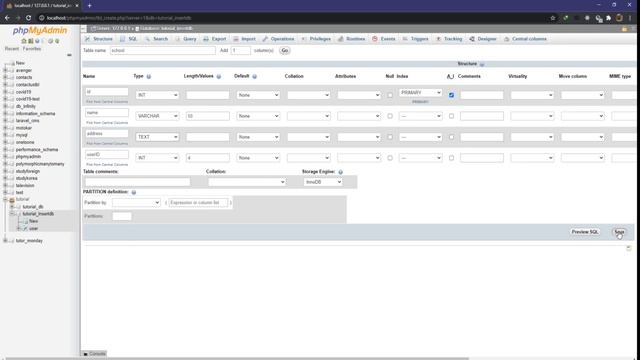640x360 pixels.
Task: Click the red Events clock icon
Action: (375, 39)
